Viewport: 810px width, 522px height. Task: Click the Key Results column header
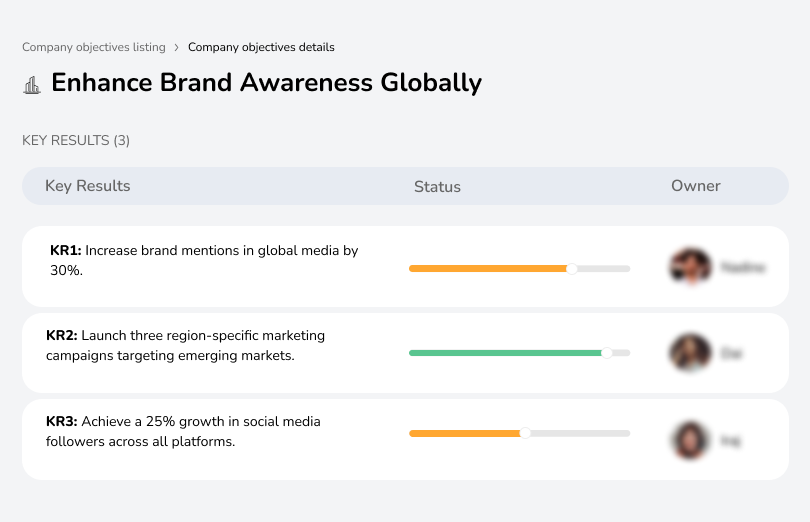(x=88, y=186)
